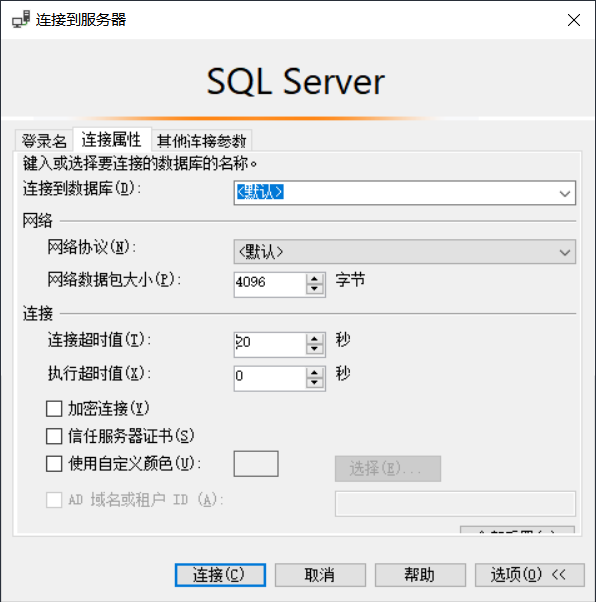Open help with the 帮助 button

tap(420, 575)
